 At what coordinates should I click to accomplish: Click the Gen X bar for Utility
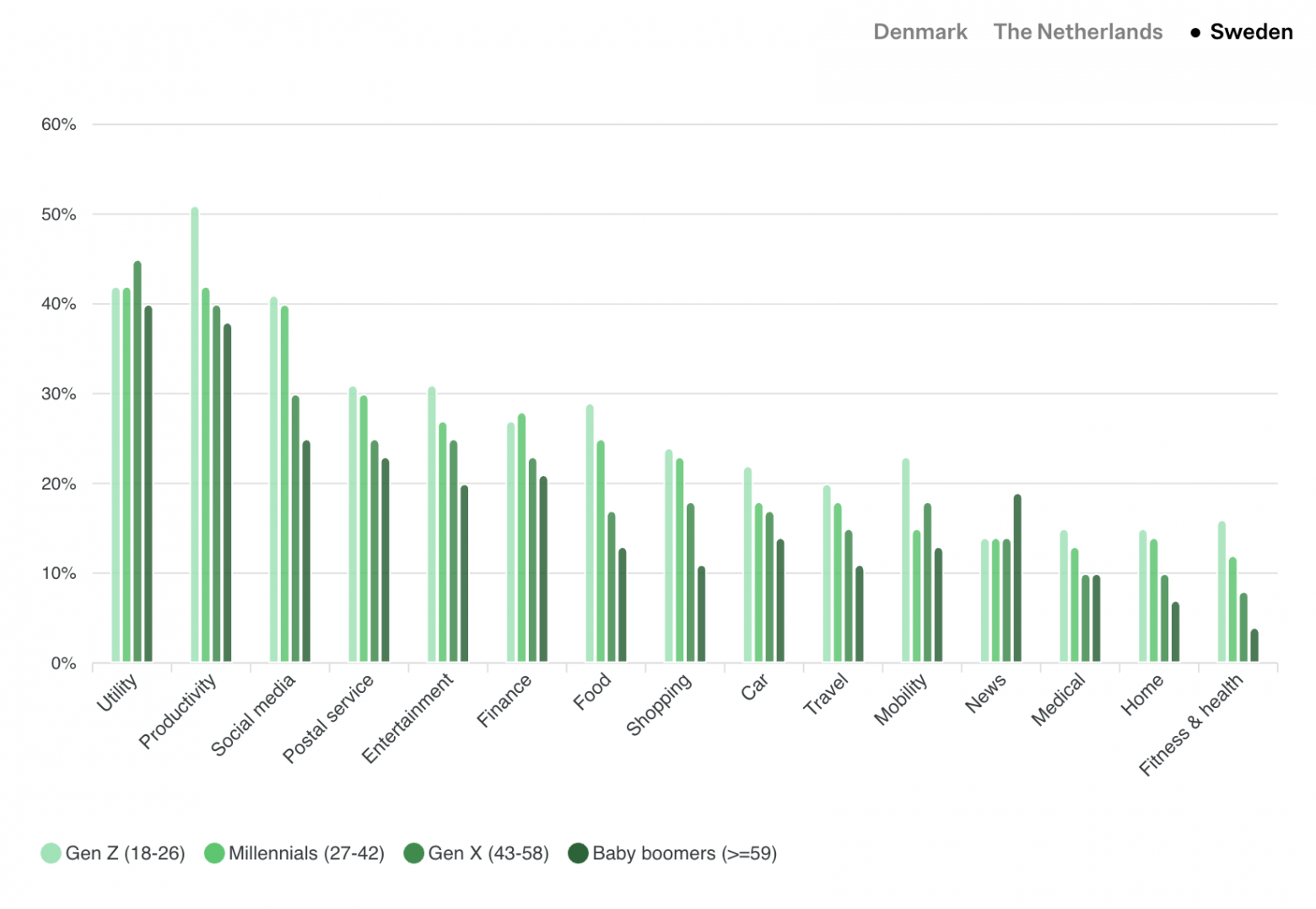(138, 462)
